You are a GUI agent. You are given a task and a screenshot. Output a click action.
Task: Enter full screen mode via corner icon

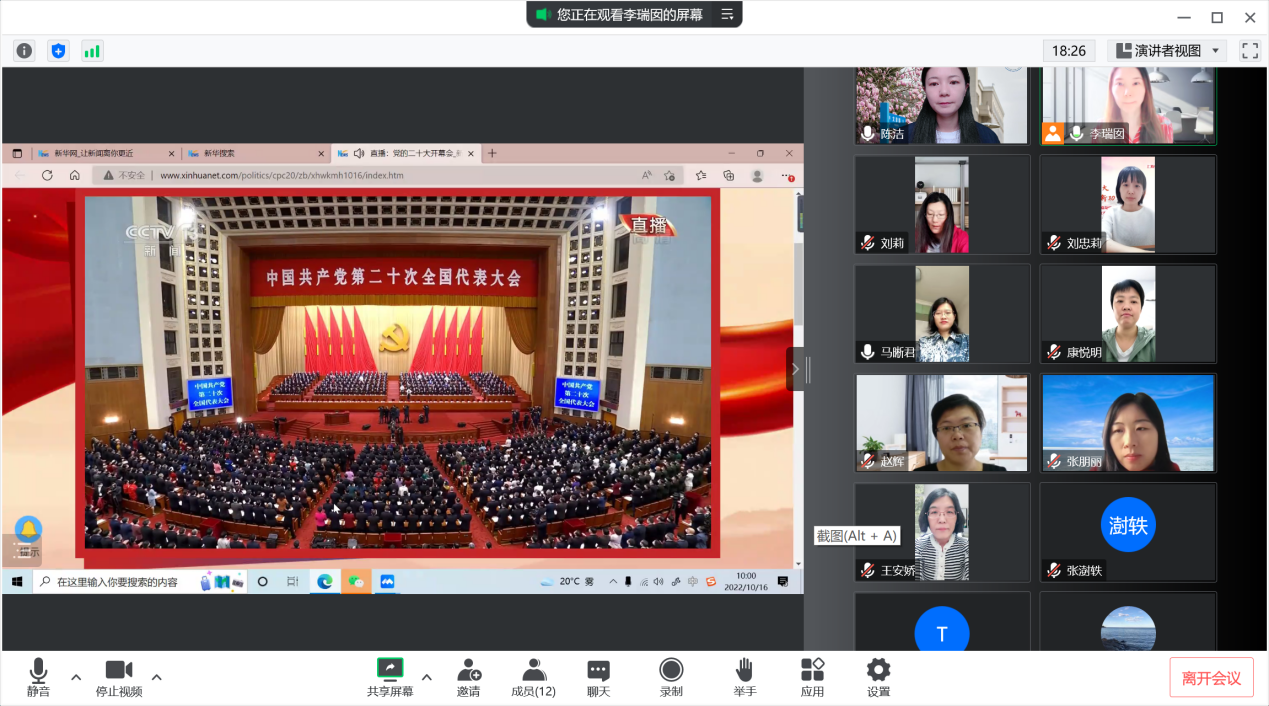(1249, 51)
